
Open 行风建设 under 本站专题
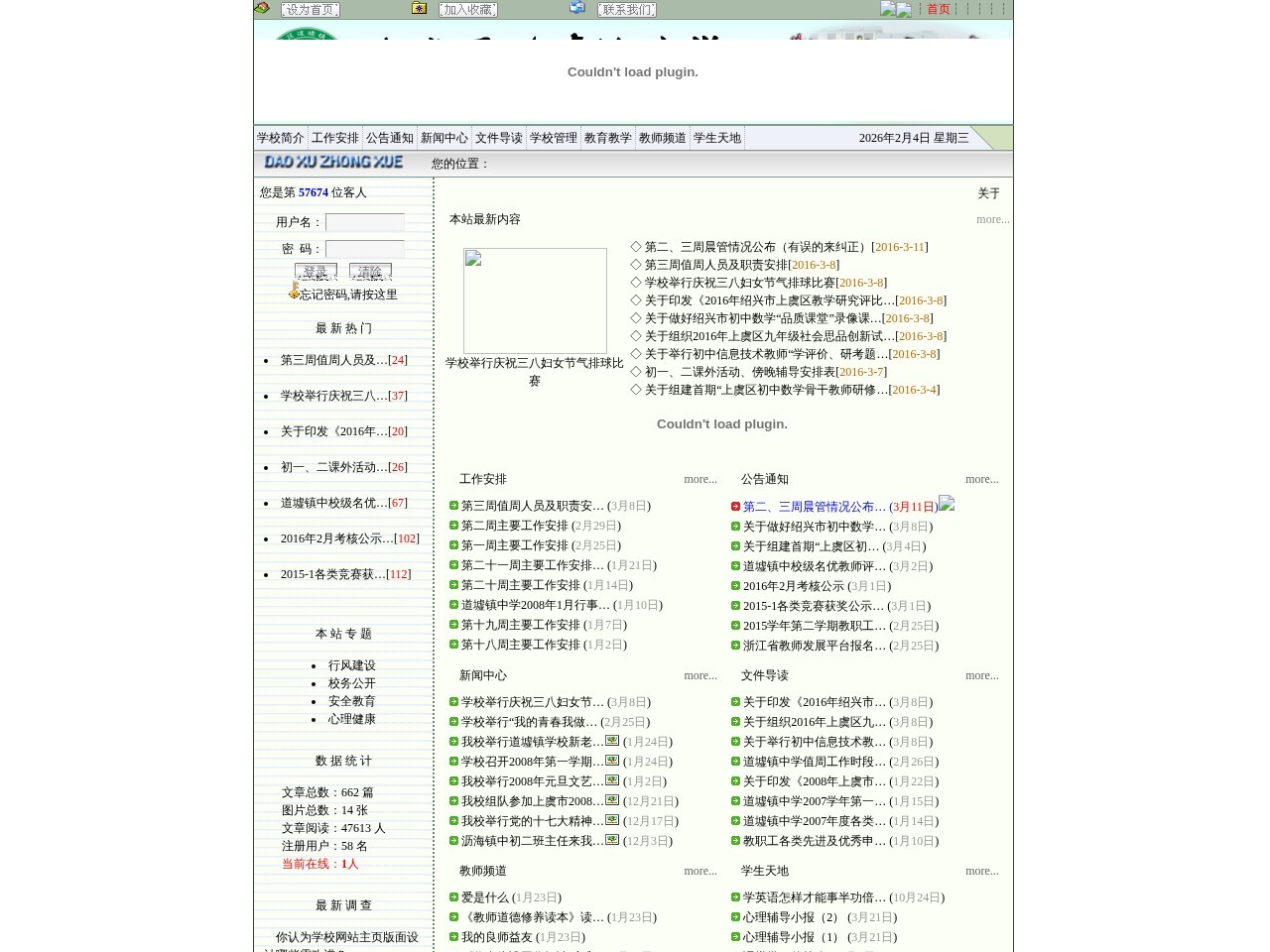pos(352,665)
